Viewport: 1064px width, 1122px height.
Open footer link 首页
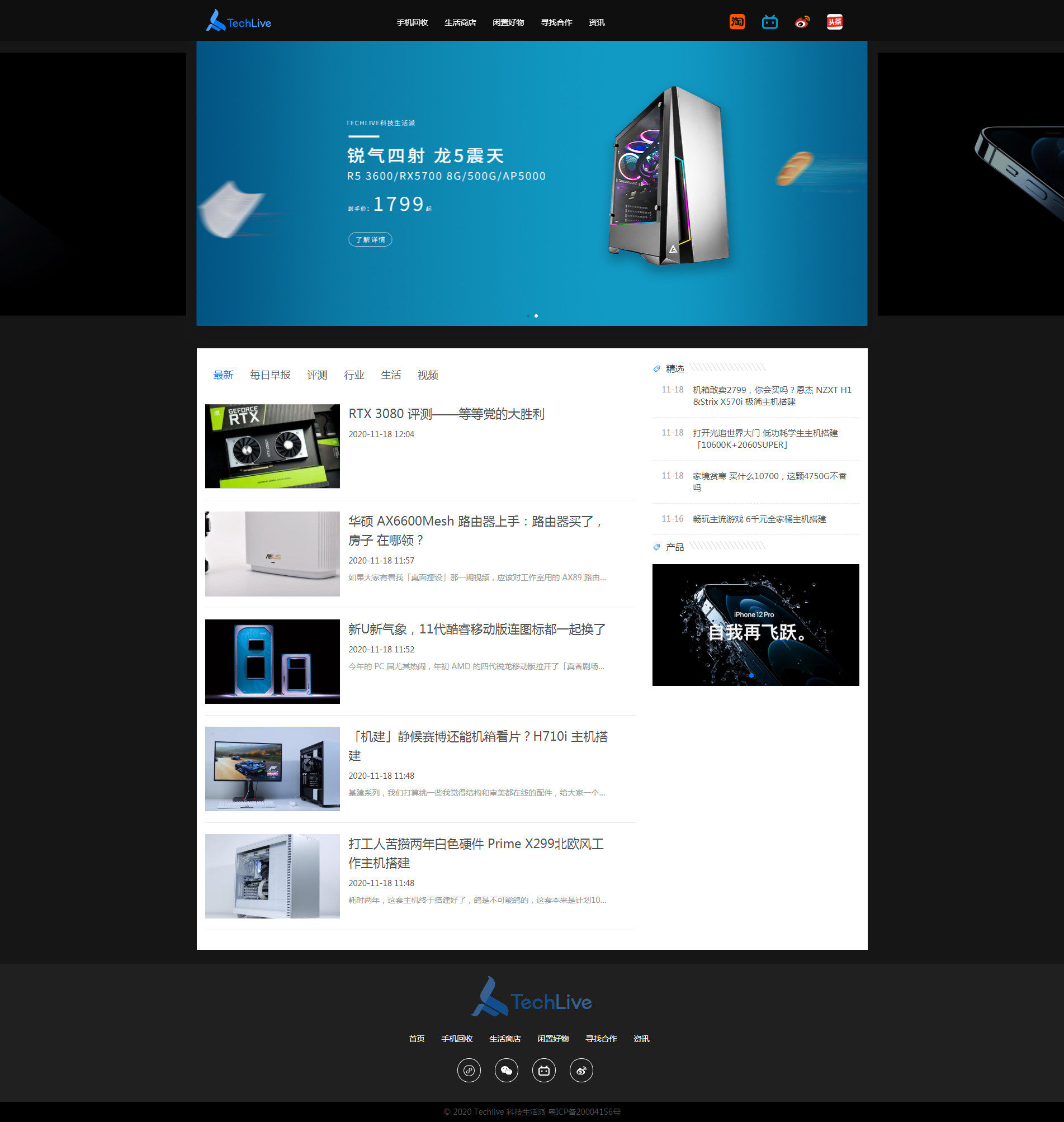point(417,1039)
